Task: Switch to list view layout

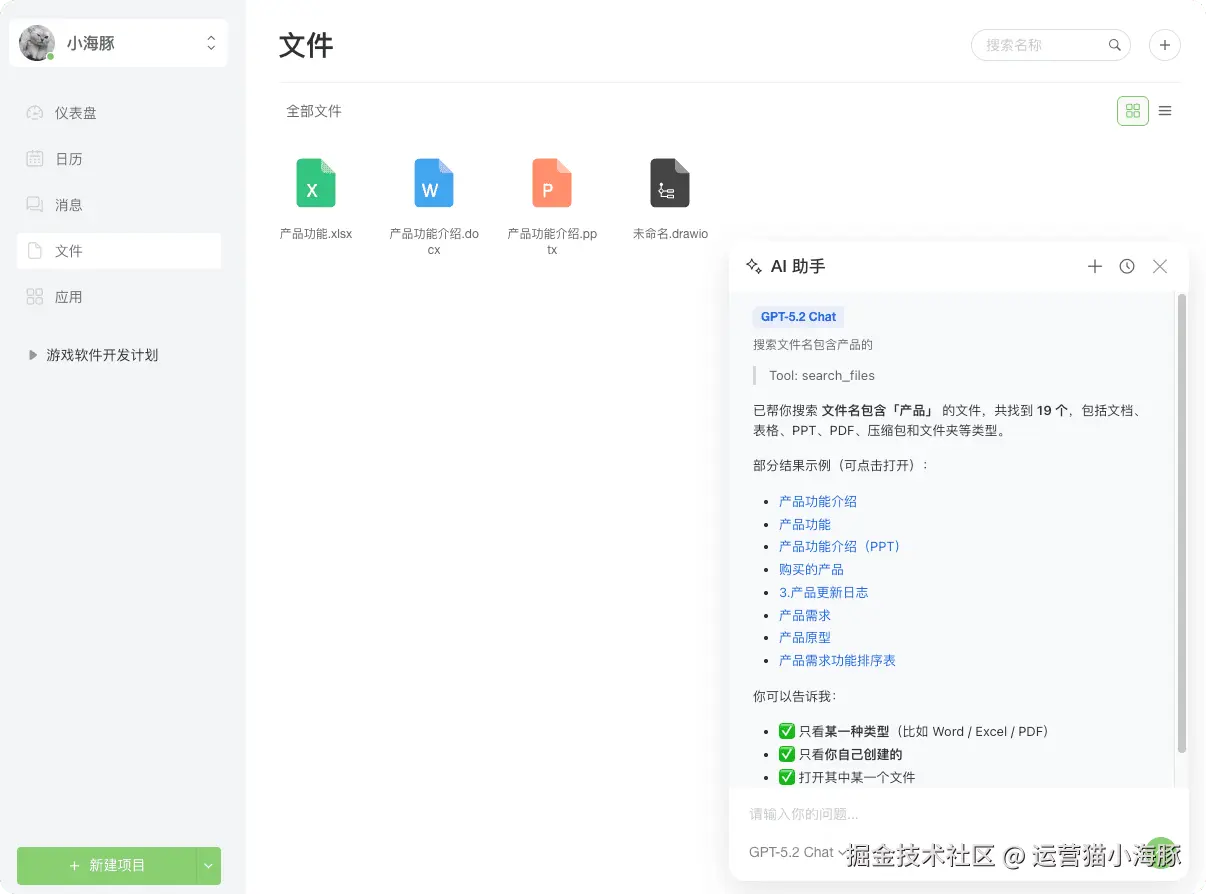Action: (x=1165, y=111)
